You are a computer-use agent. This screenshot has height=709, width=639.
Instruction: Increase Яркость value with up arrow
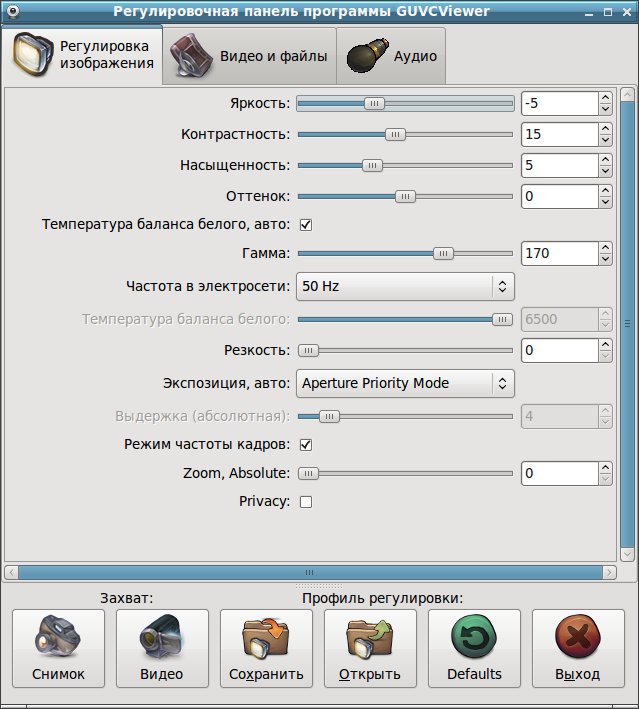pyautogui.click(x=606, y=97)
